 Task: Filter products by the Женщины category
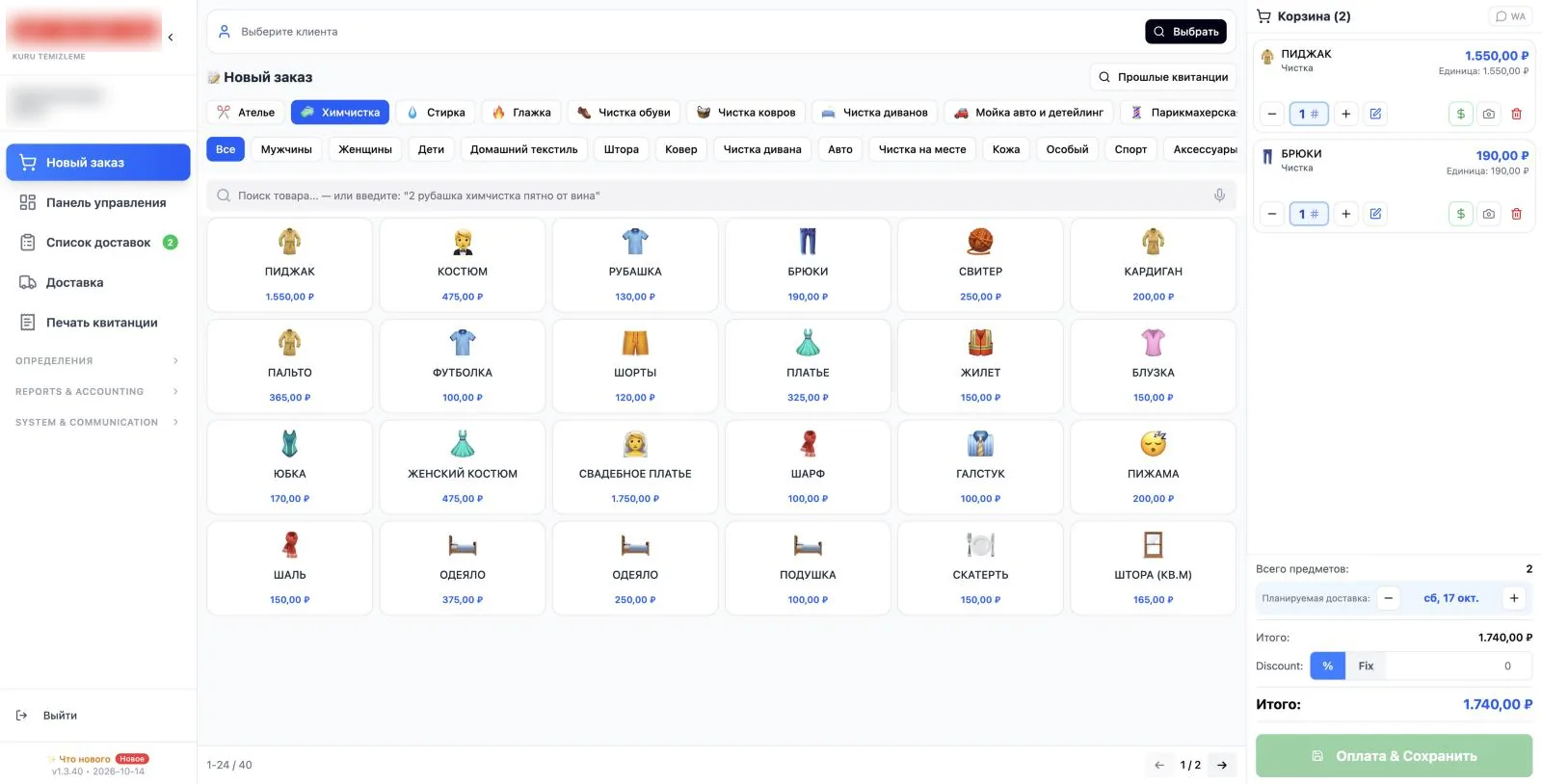(365, 149)
